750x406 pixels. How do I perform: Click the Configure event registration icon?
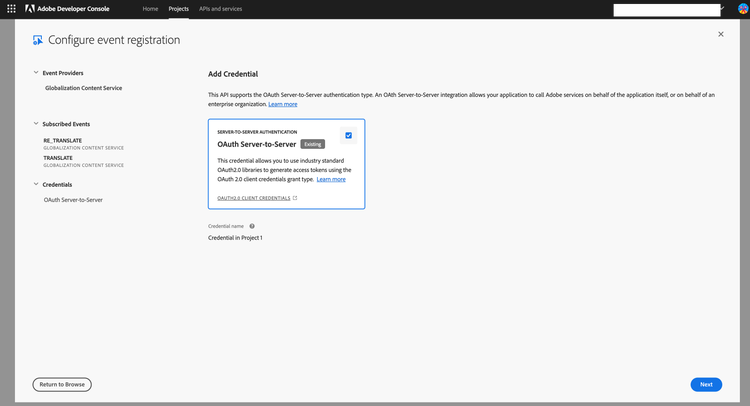[x=37, y=40]
